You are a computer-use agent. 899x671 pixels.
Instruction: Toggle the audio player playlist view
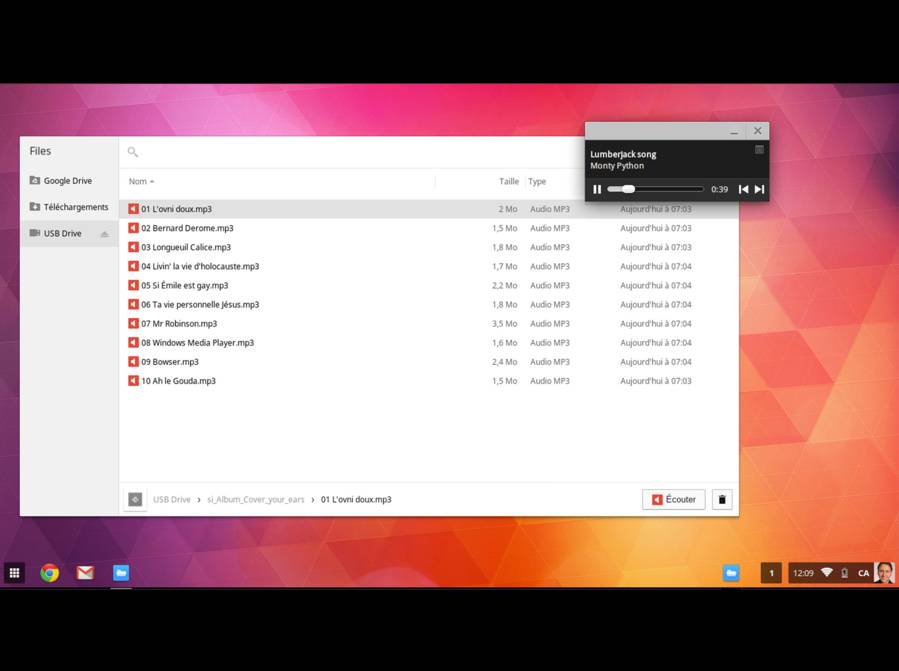tap(759, 150)
